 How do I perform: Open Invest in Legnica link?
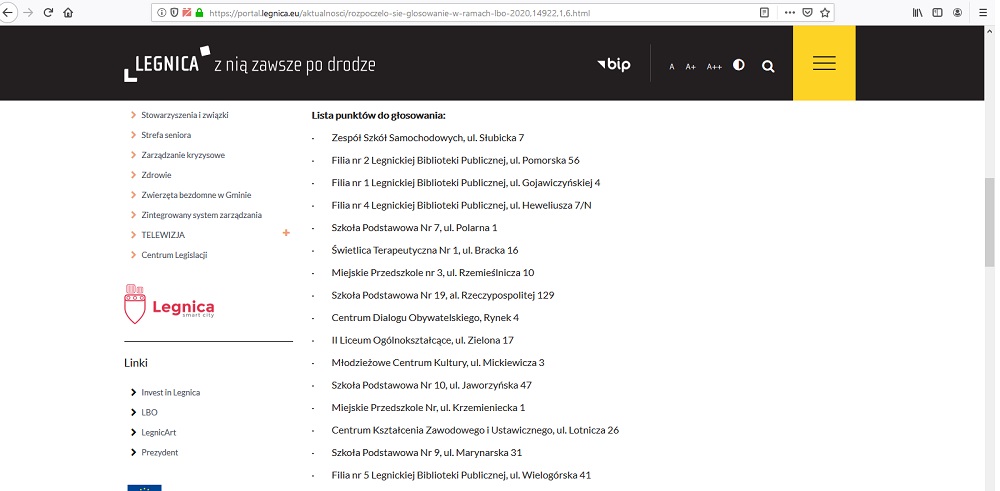(170, 393)
